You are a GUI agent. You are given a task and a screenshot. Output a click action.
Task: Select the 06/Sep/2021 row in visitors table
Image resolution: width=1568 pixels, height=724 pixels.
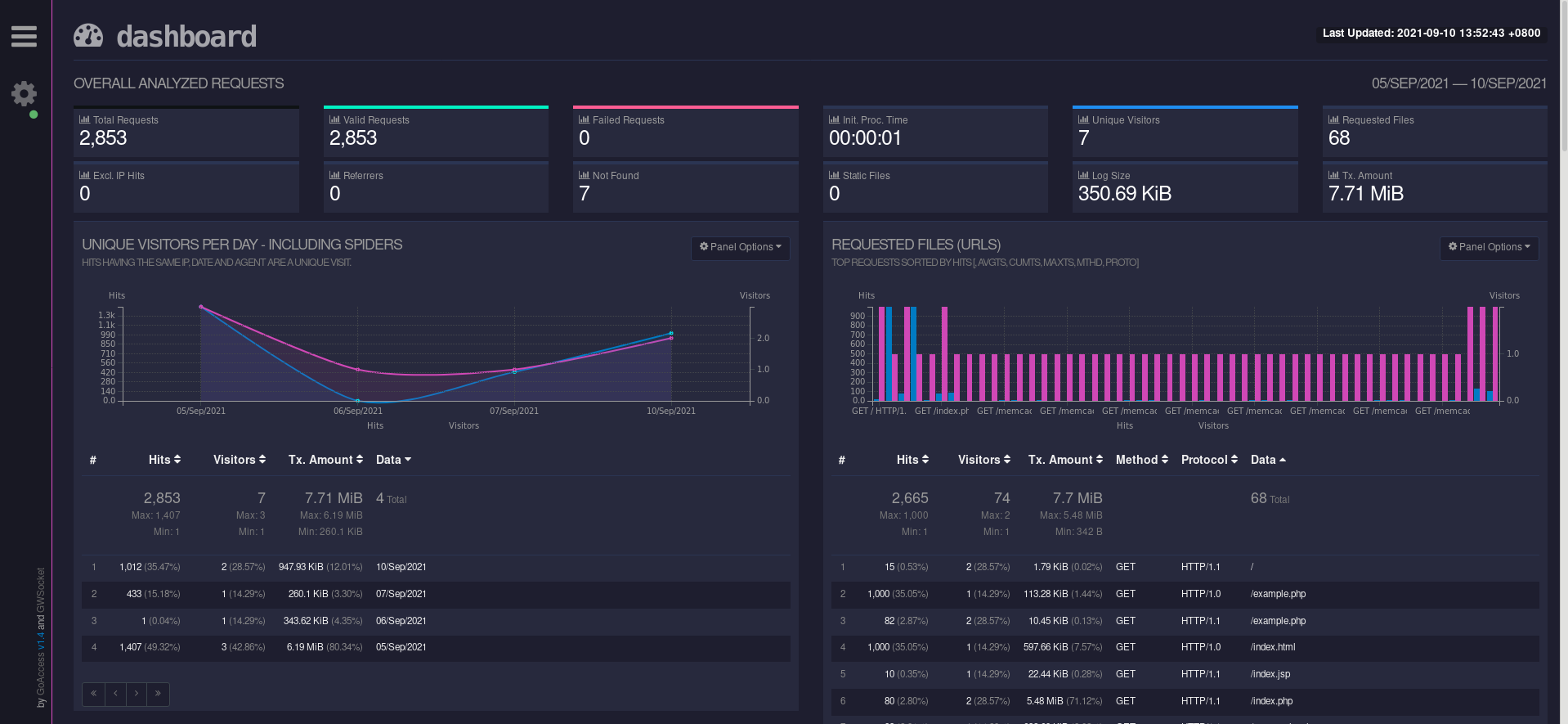[x=436, y=621]
